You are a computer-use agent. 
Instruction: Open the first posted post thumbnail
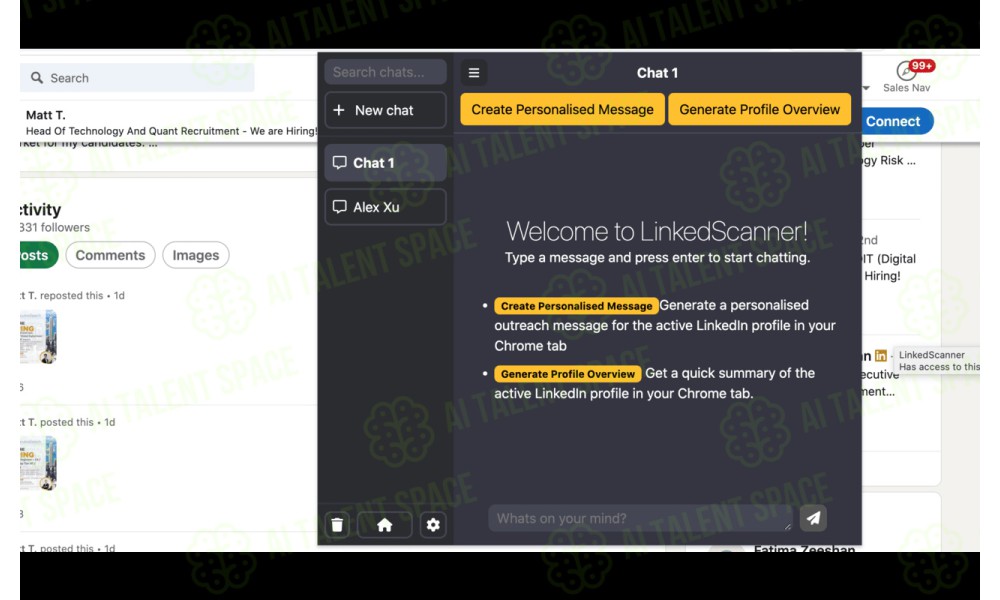(x=38, y=464)
